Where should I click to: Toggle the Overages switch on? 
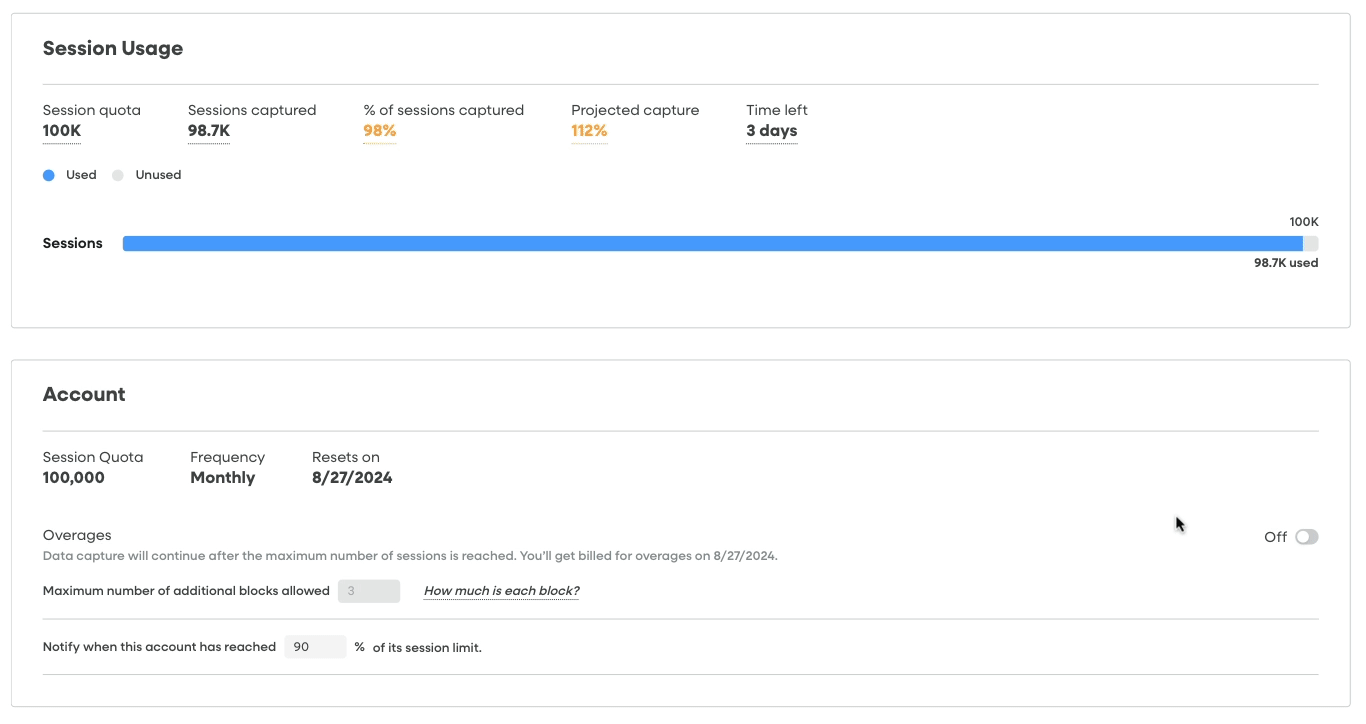[x=1306, y=537]
